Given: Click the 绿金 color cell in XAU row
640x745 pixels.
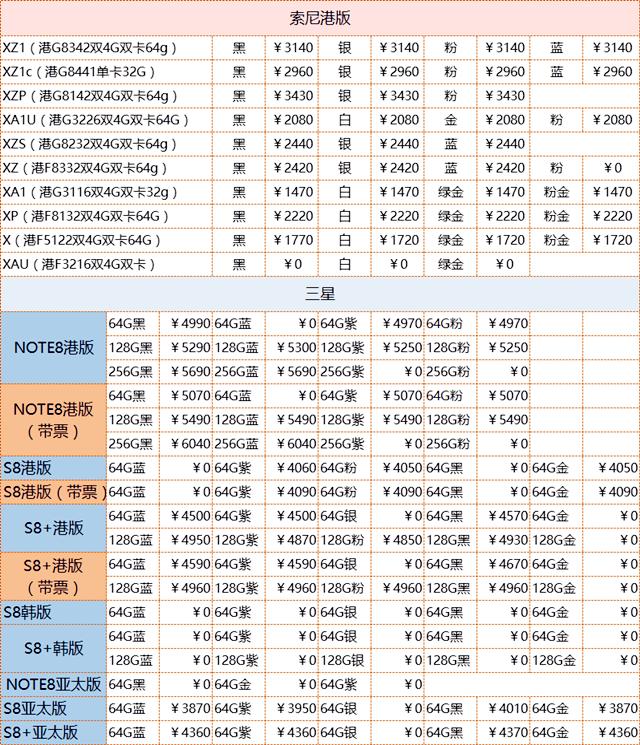Looking at the screenshot, I should point(450,264).
